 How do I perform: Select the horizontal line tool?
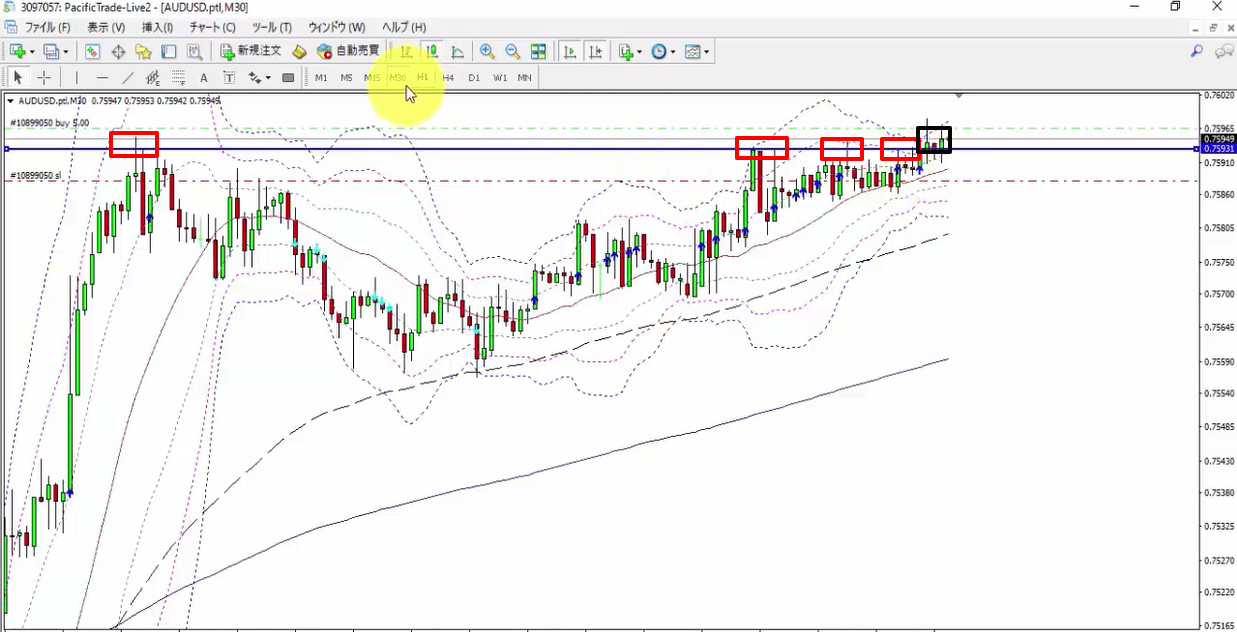102,77
